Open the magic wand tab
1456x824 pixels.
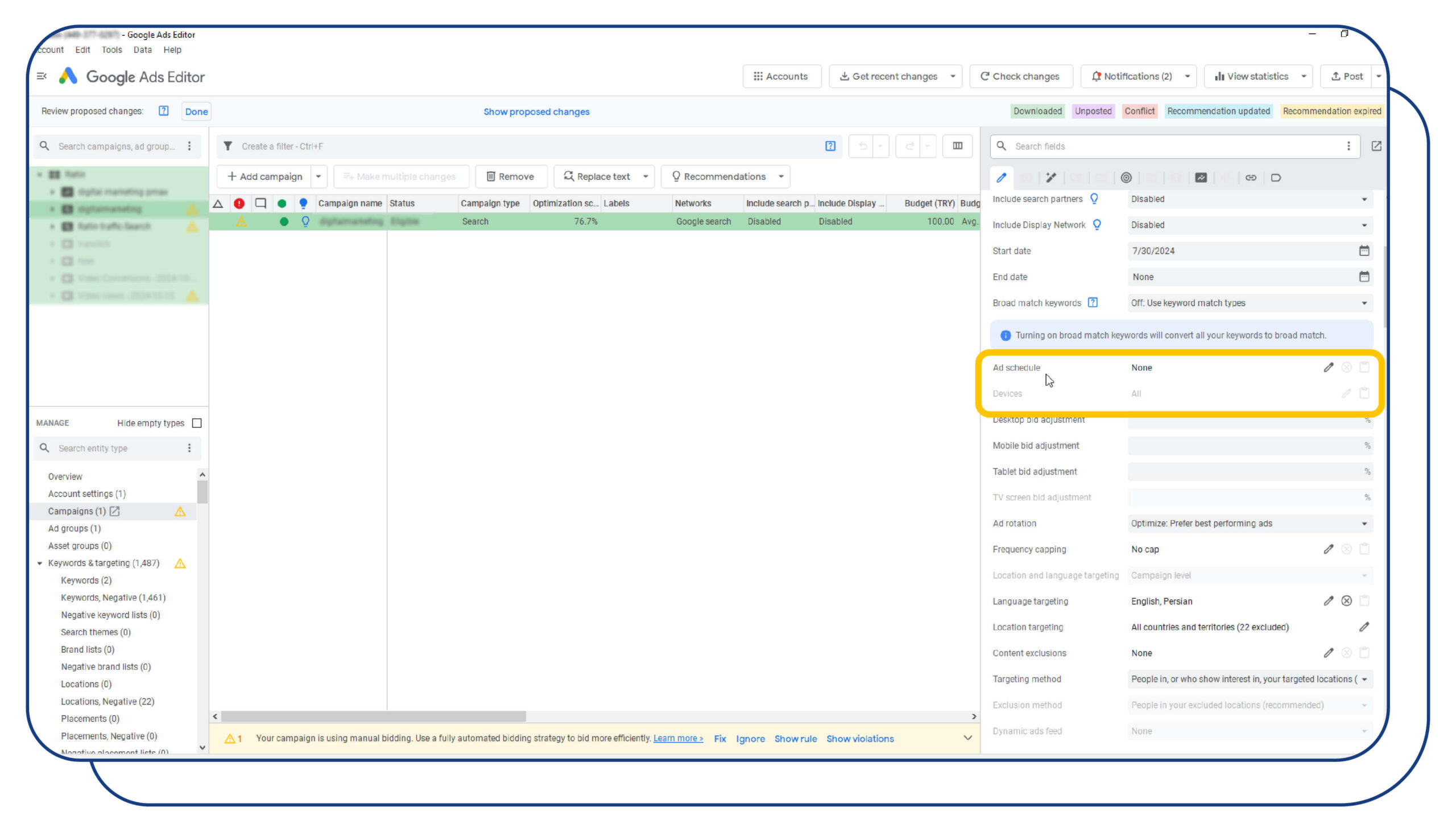tap(1051, 178)
